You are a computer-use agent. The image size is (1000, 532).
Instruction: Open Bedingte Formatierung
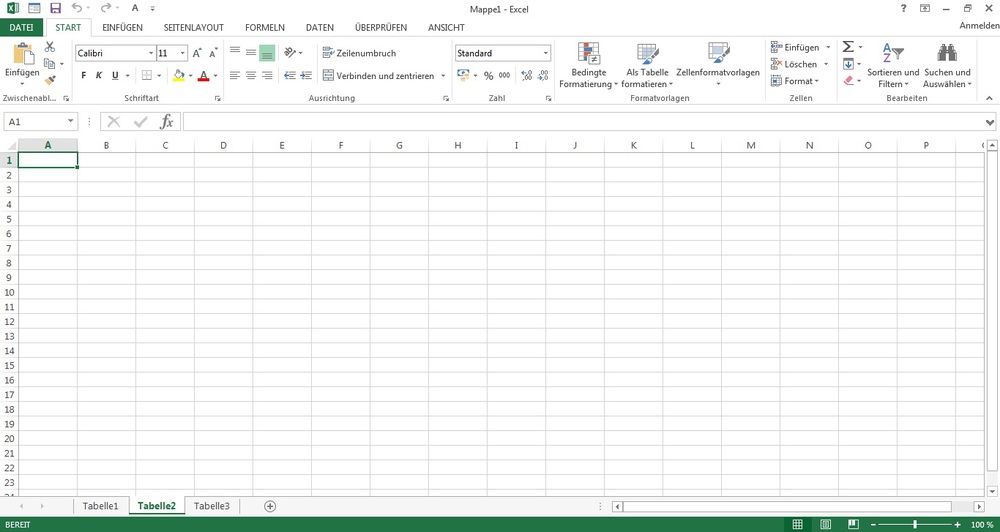click(589, 65)
